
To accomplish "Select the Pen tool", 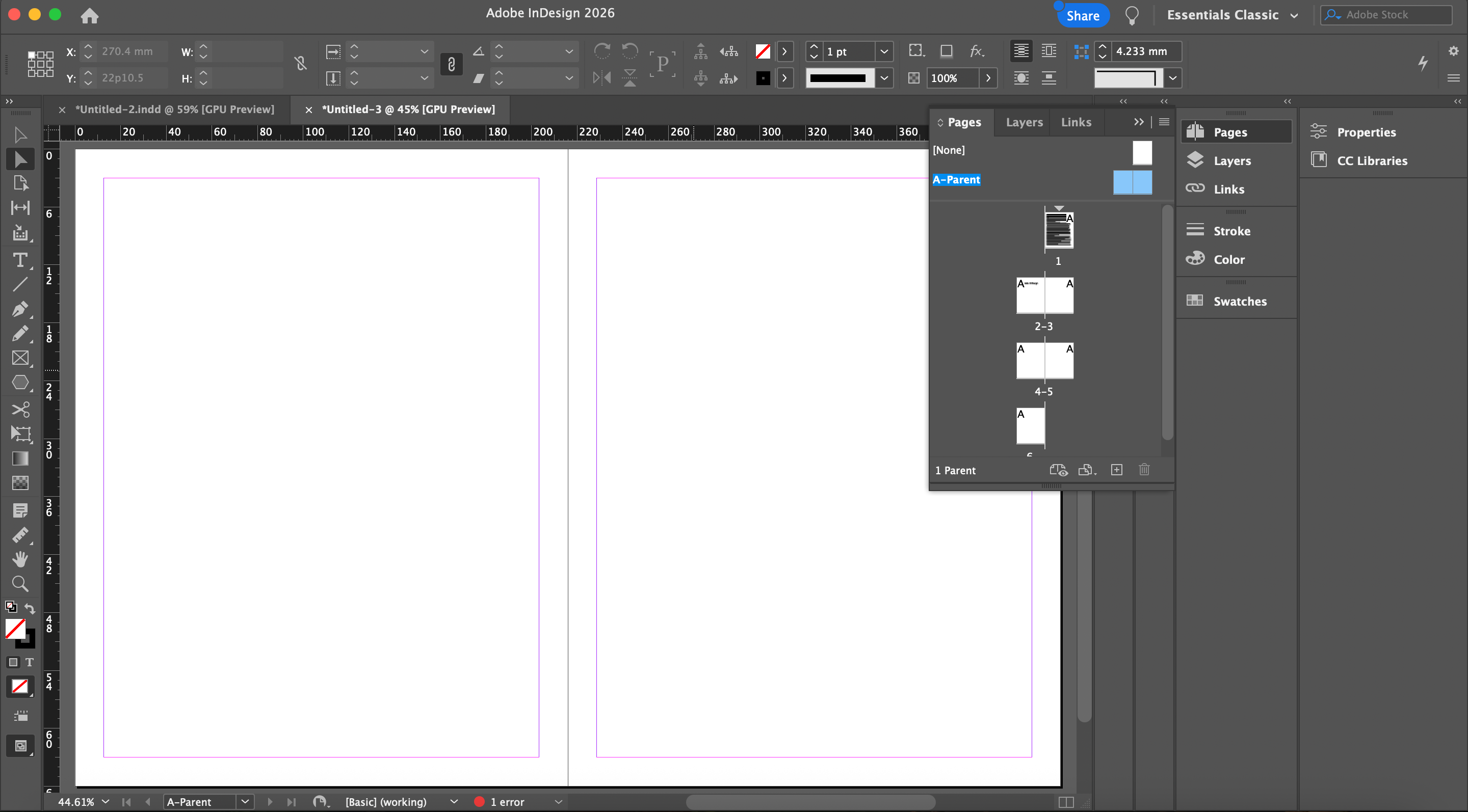I will [x=20, y=309].
